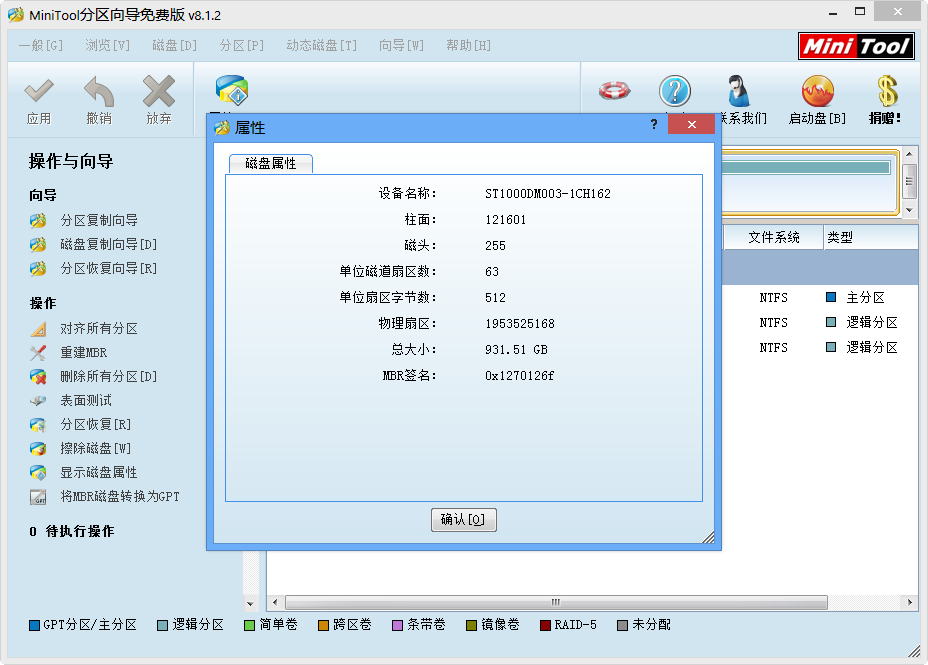The image size is (928, 665).
Task: Click the Contact Us (联系我们) person icon
Action: click(738, 91)
